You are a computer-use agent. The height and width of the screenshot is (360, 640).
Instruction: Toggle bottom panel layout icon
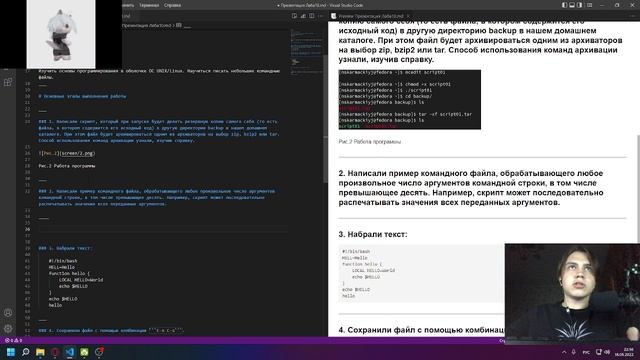[x=572, y=5]
